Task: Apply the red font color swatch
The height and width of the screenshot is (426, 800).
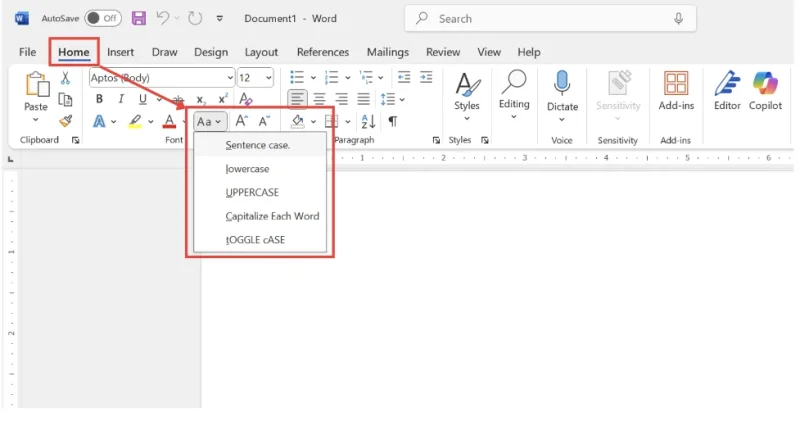Action: point(169,121)
